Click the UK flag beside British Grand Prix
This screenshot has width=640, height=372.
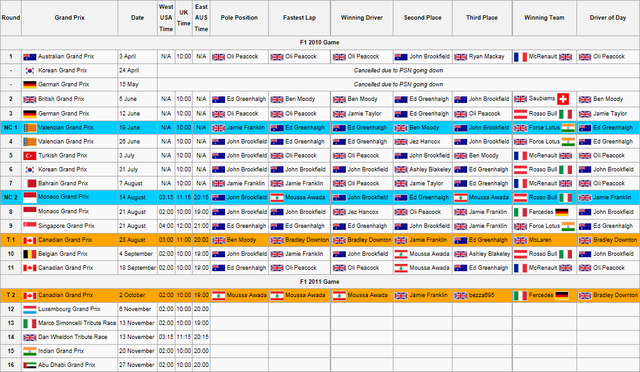[x=30, y=99]
